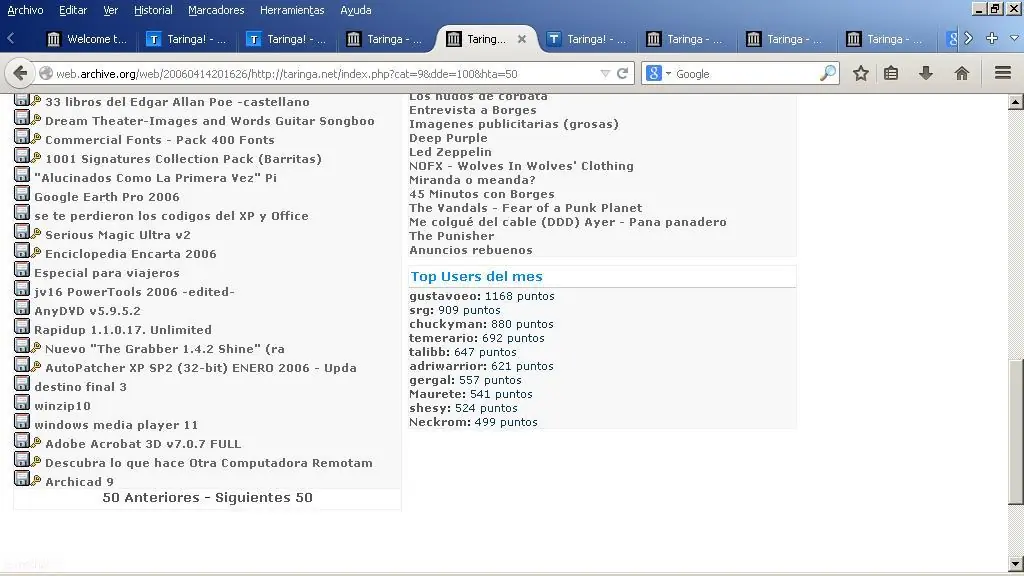Click the site identity globe icon
Image resolution: width=1024 pixels, height=576 pixels.
click(x=46, y=74)
